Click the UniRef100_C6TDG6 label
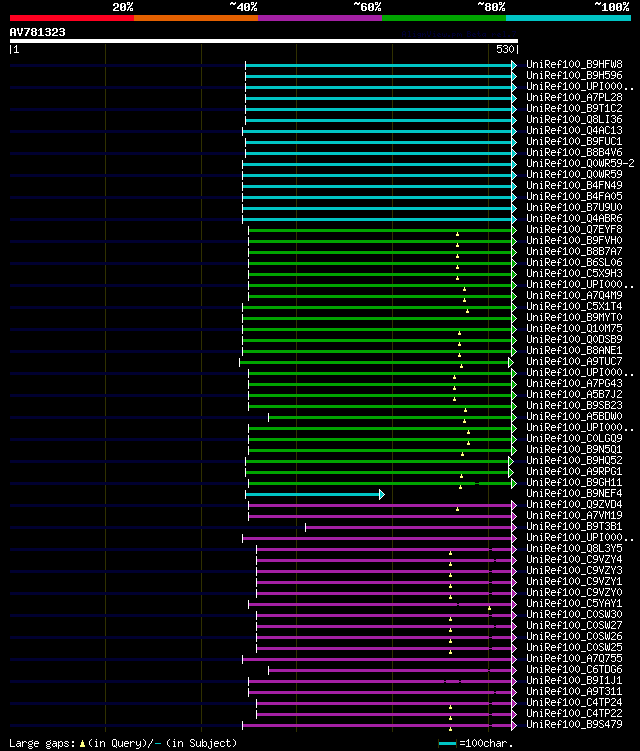The image size is (640, 751). point(574,670)
